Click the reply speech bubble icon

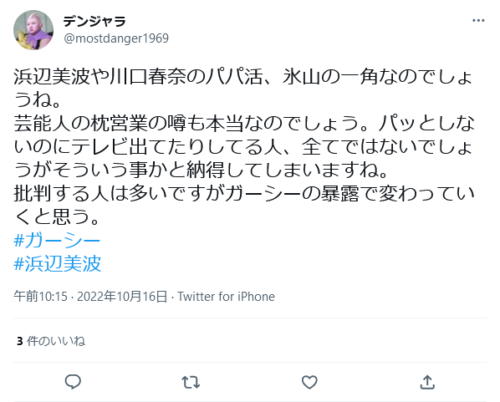[73, 382]
